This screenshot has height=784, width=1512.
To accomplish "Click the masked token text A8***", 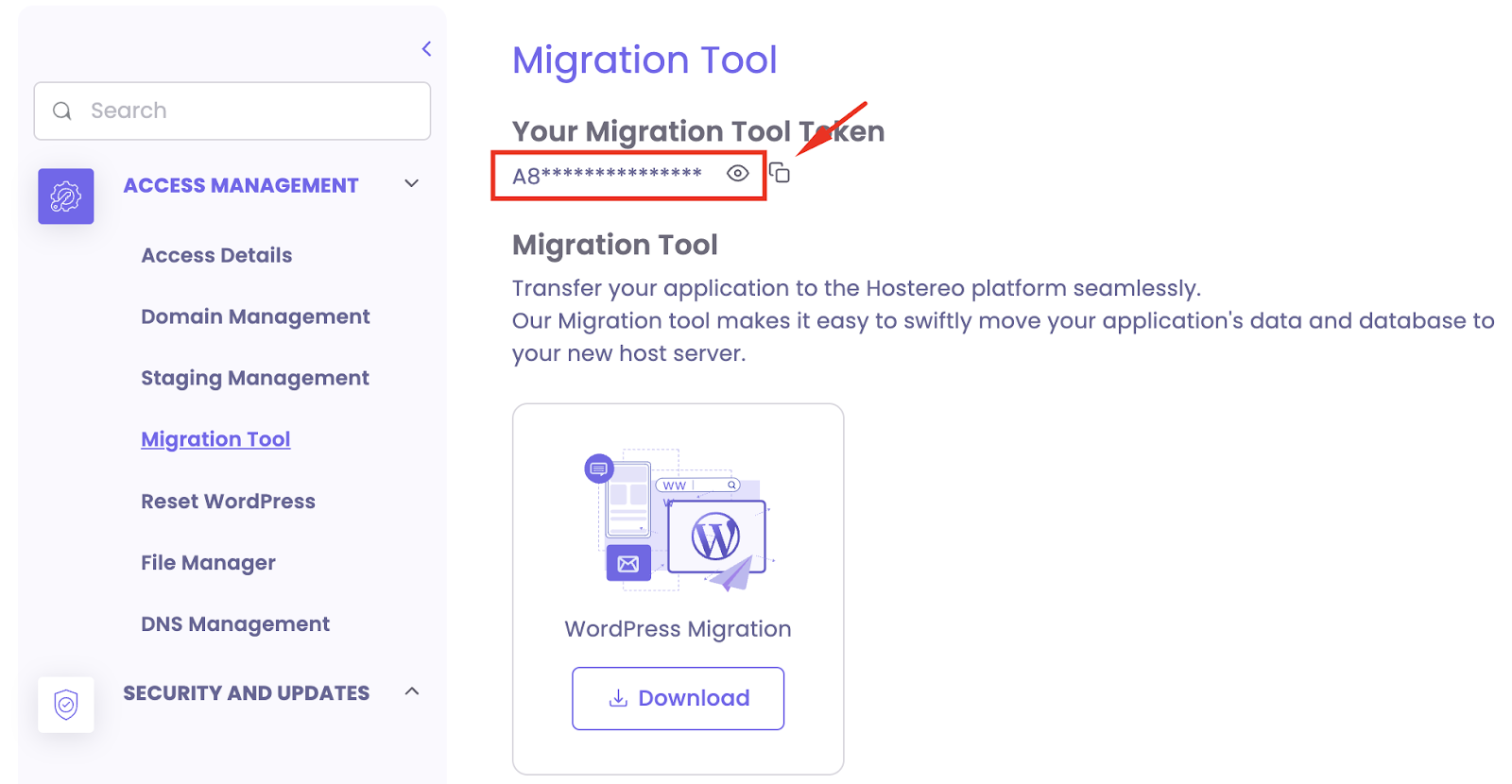I will coord(607,176).
